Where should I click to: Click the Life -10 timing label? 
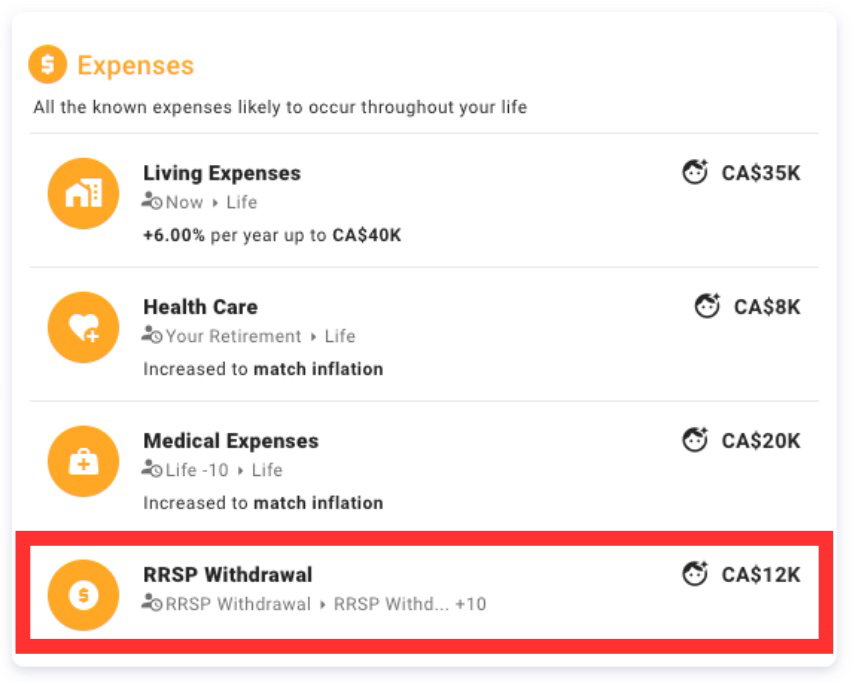(195, 470)
